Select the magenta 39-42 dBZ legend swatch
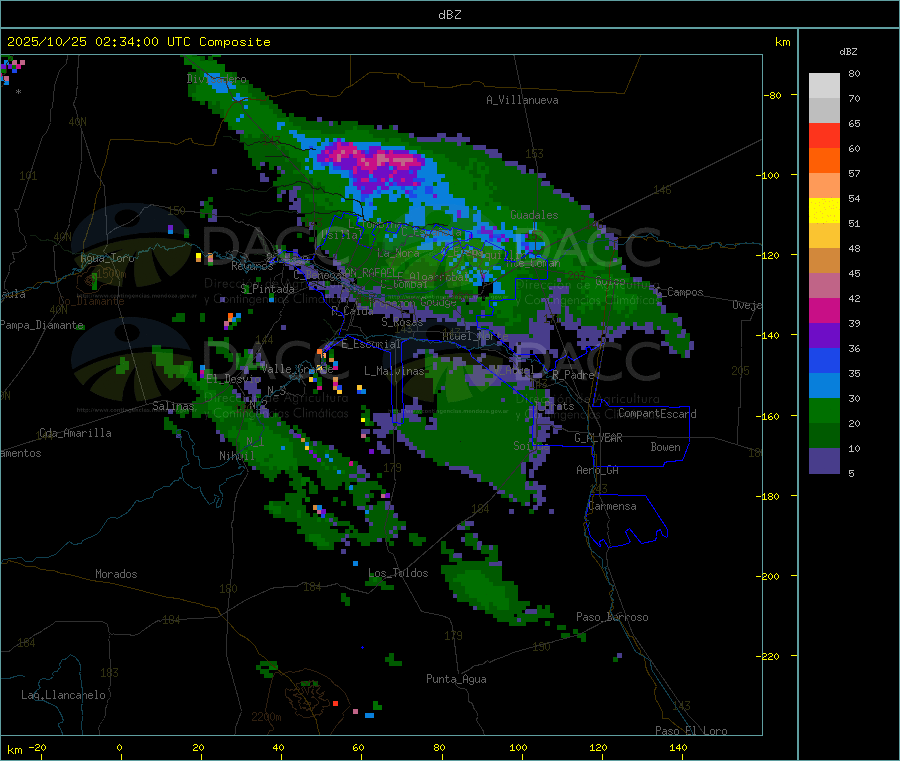 [x=824, y=310]
